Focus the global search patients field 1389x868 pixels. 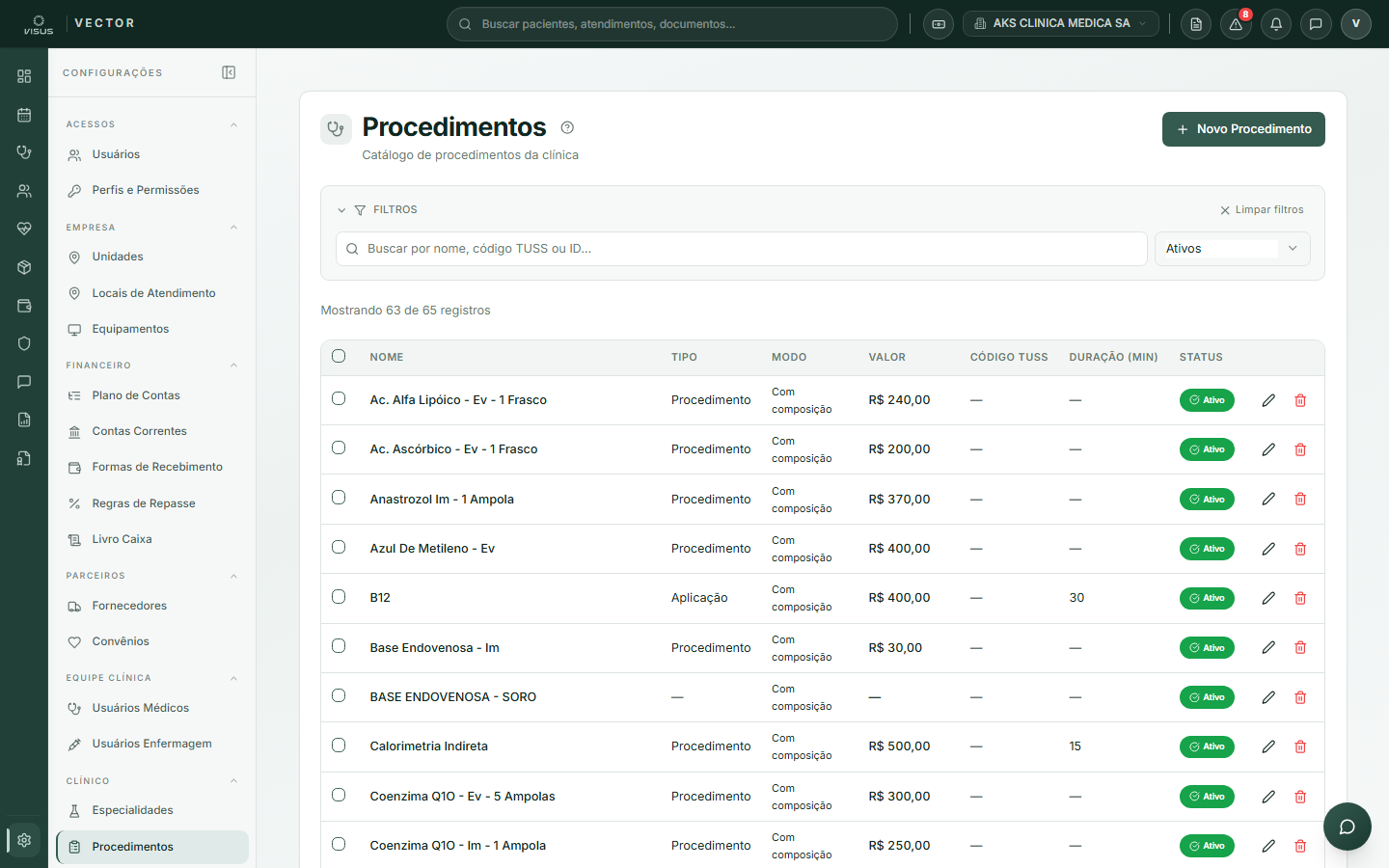672,24
